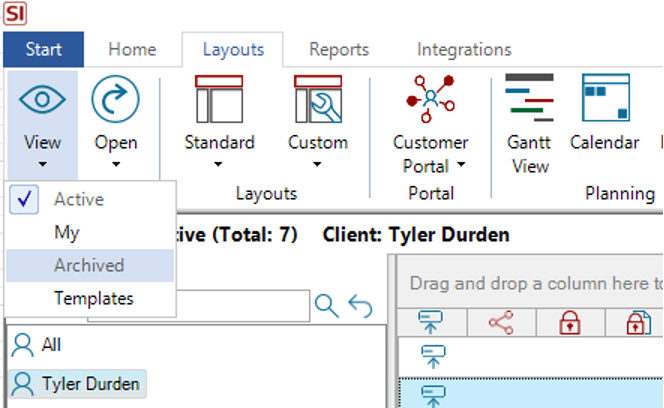The image size is (664, 408).
Task: Click the undo arrow beside search
Action: 359,306
